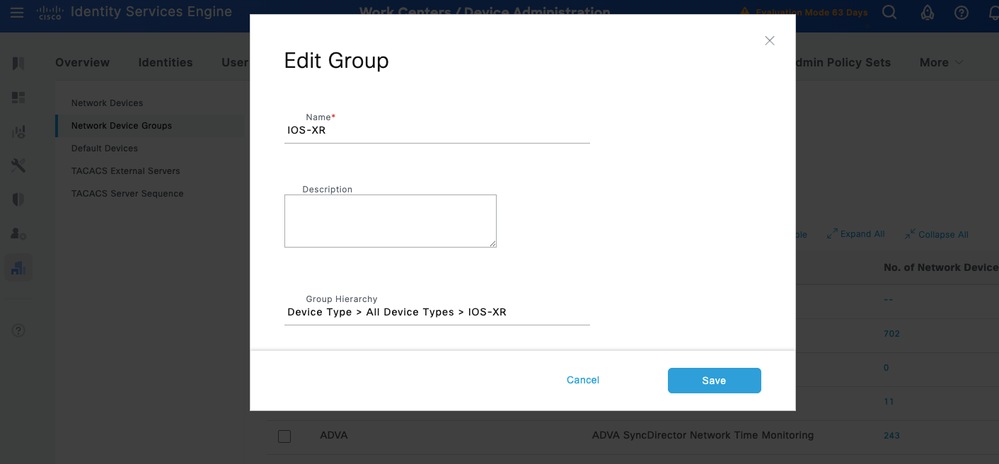Open the interactive help sidebar icon
This screenshot has width=999, height=464.
click(18, 330)
